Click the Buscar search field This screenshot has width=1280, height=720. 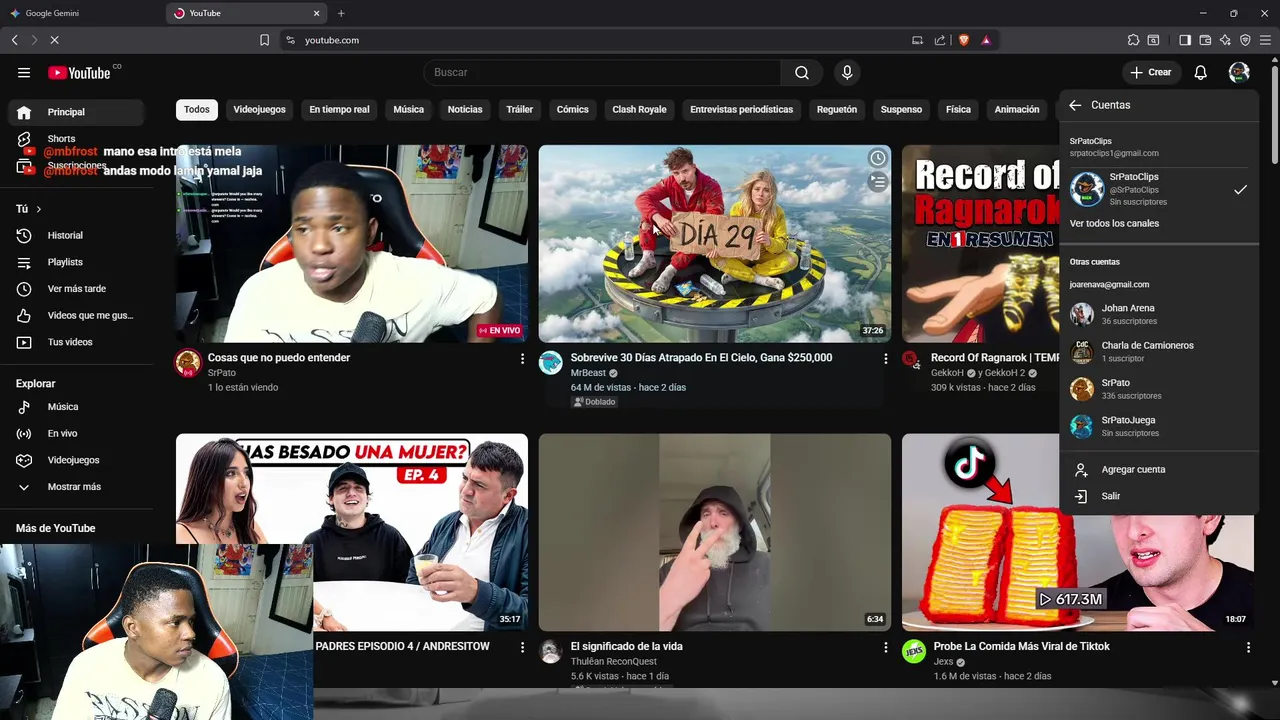[602, 72]
